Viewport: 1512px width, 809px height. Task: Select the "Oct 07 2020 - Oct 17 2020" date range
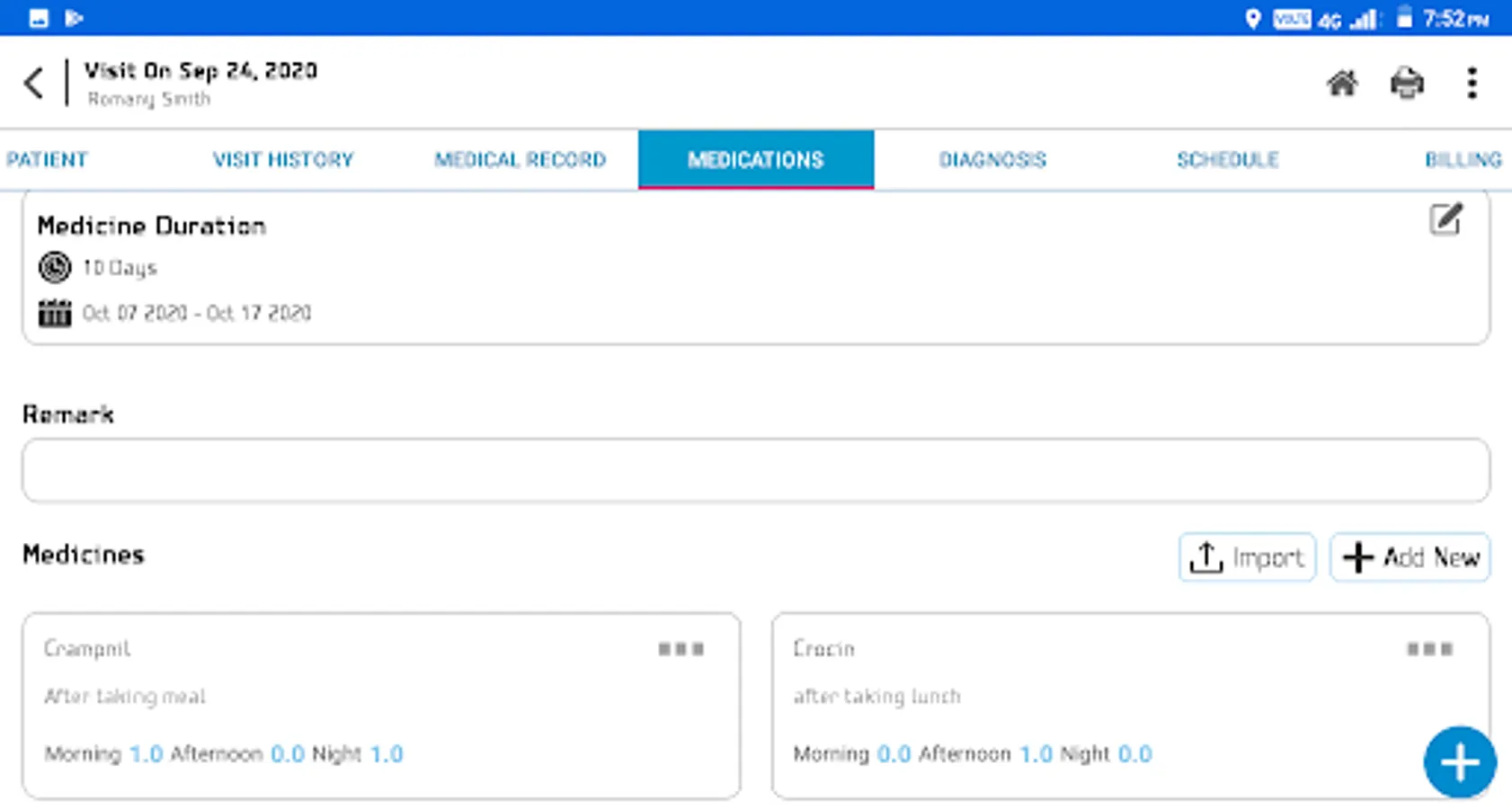[x=197, y=313]
